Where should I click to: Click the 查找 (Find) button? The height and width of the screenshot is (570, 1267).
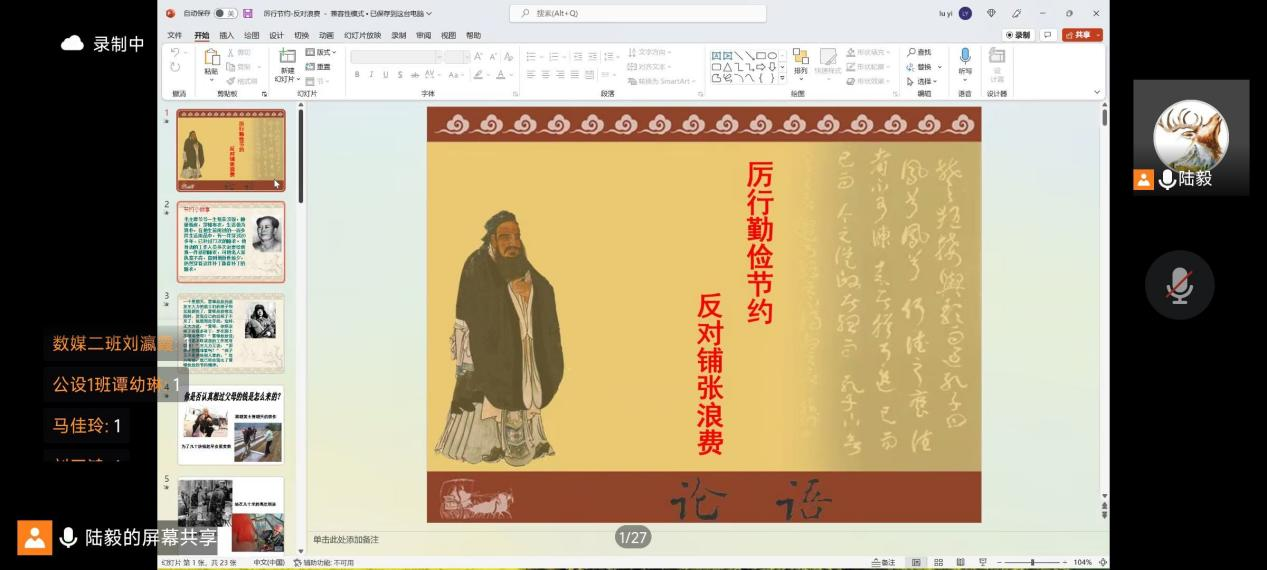click(919, 52)
